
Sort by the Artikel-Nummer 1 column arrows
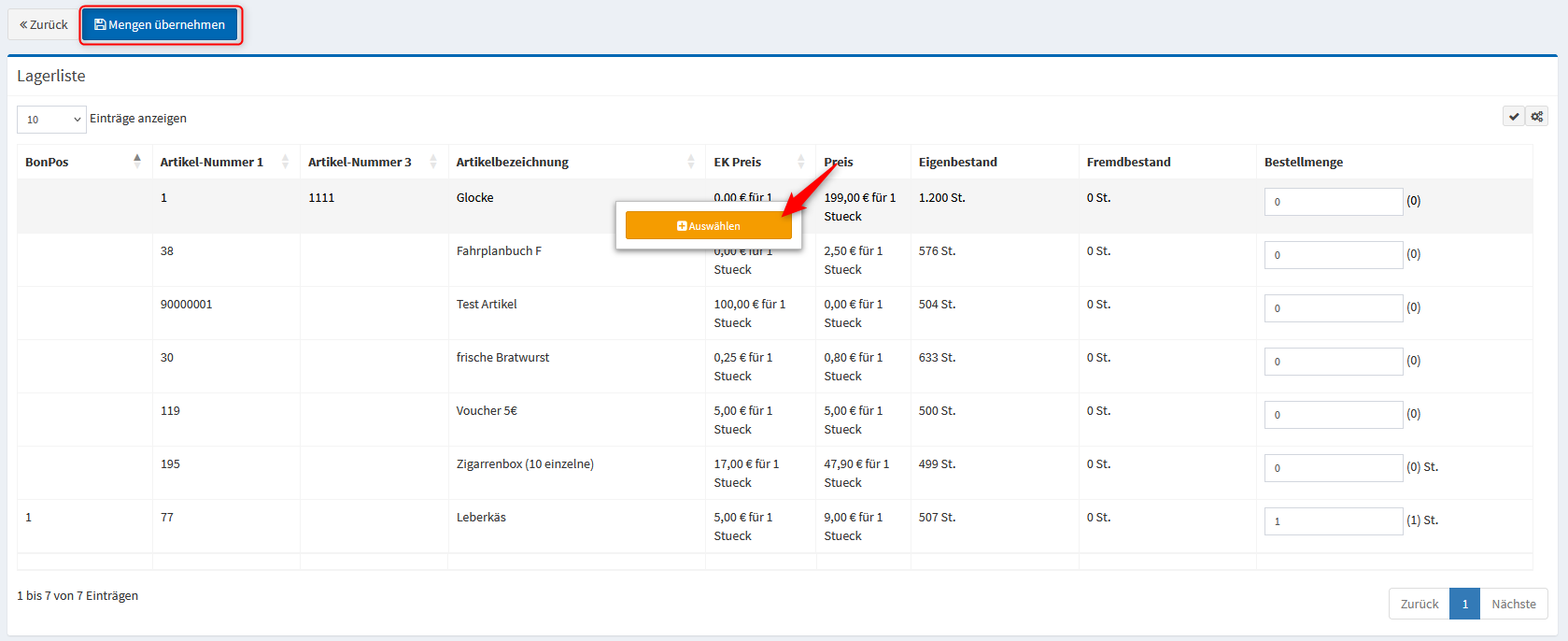pos(285,162)
